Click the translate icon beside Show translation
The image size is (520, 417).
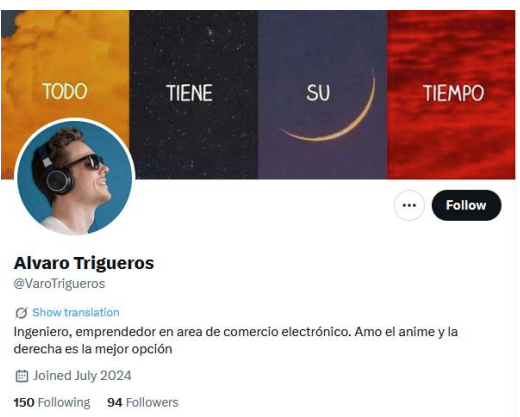point(21,313)
